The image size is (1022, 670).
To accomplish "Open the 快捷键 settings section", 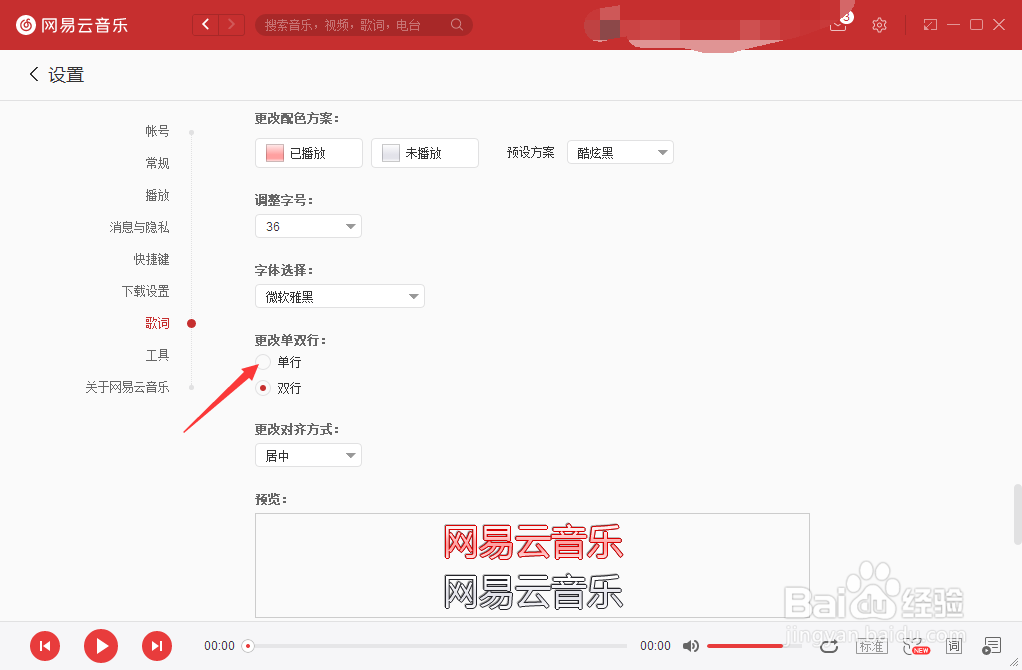I will [151, 259].
